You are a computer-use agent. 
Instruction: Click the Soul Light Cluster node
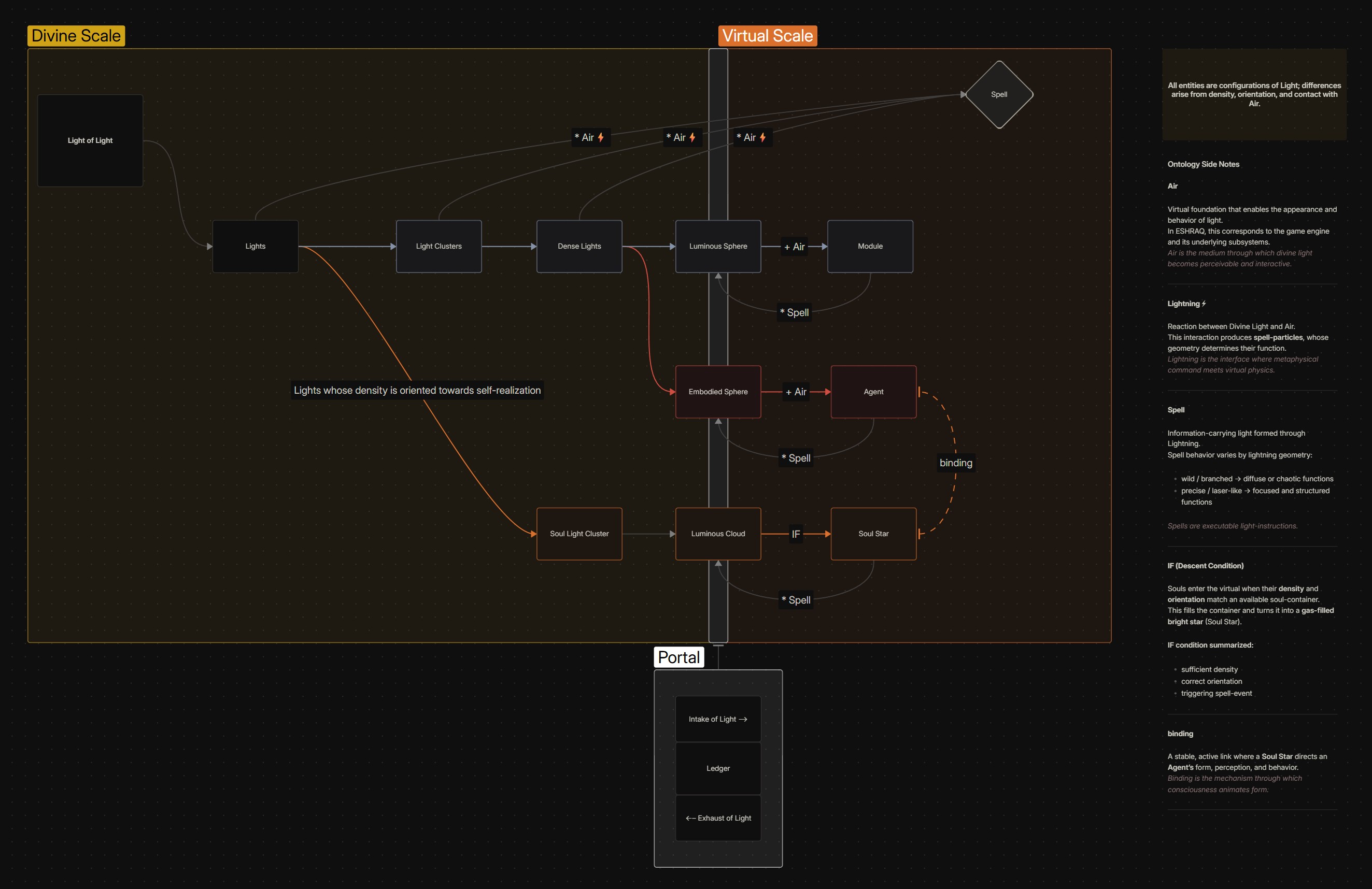click(579, 534)
